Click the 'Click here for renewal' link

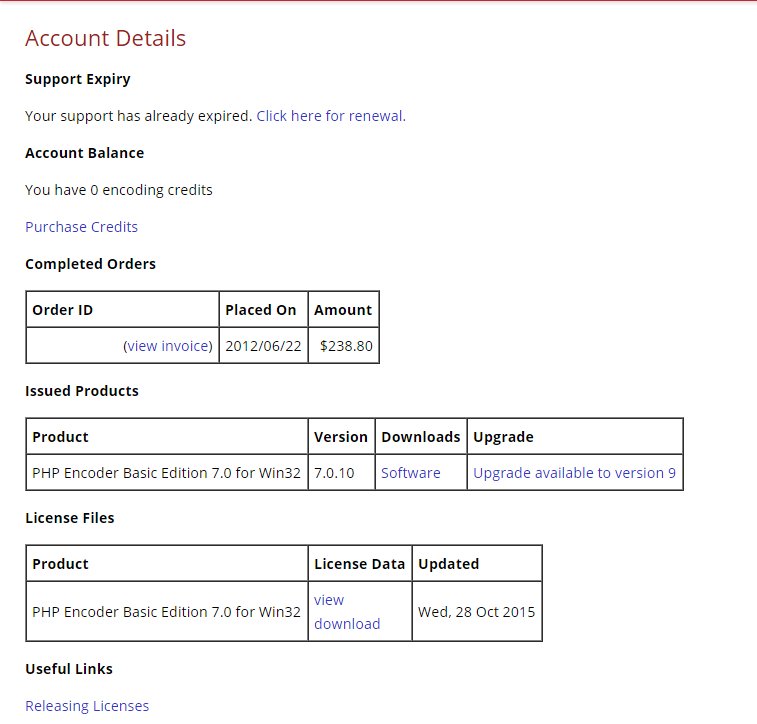[330, 116]
